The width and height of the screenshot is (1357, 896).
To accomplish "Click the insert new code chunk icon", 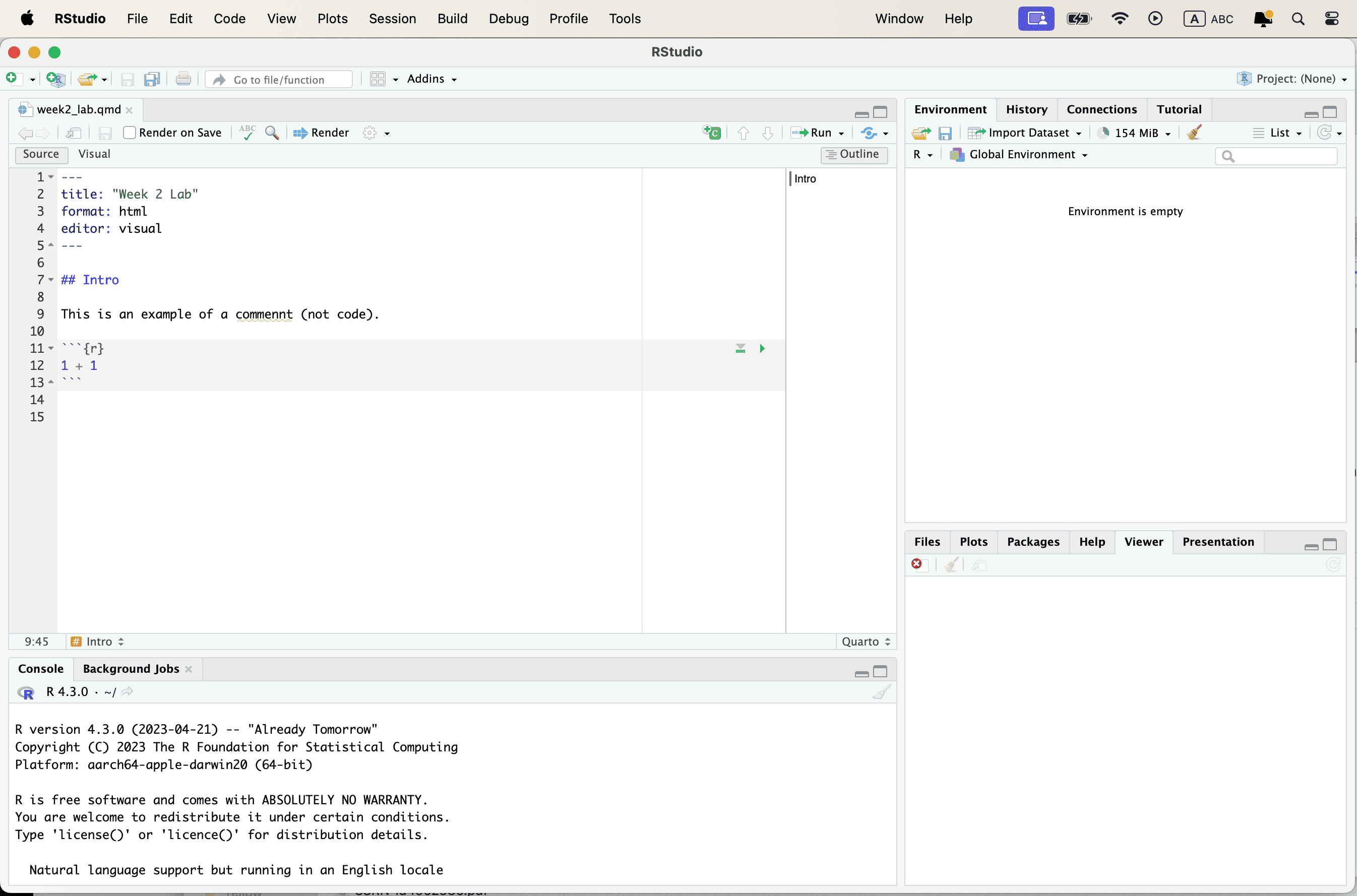I will [x=711, y=133].
